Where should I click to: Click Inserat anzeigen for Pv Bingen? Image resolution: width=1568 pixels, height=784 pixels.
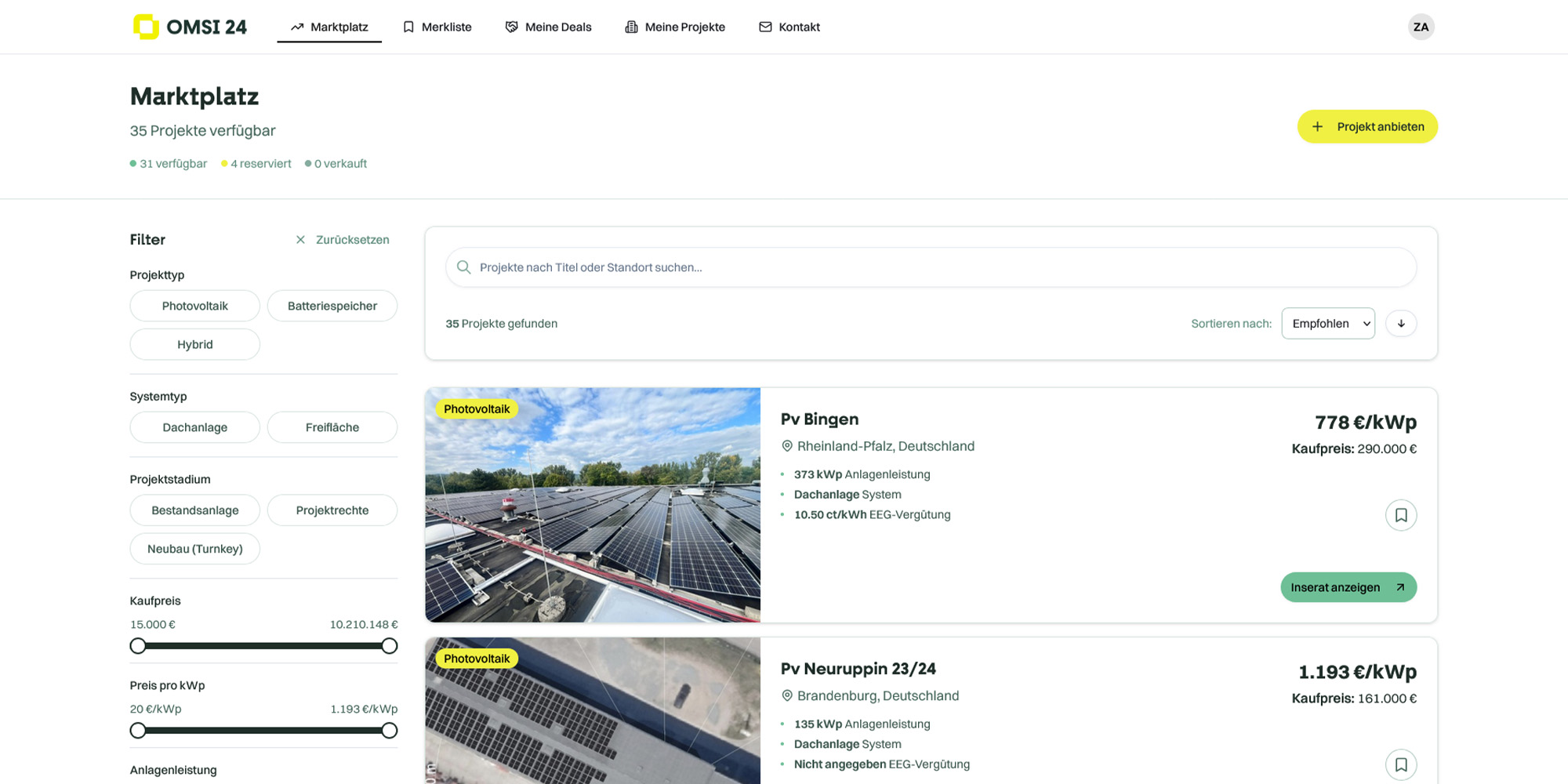1348,587
